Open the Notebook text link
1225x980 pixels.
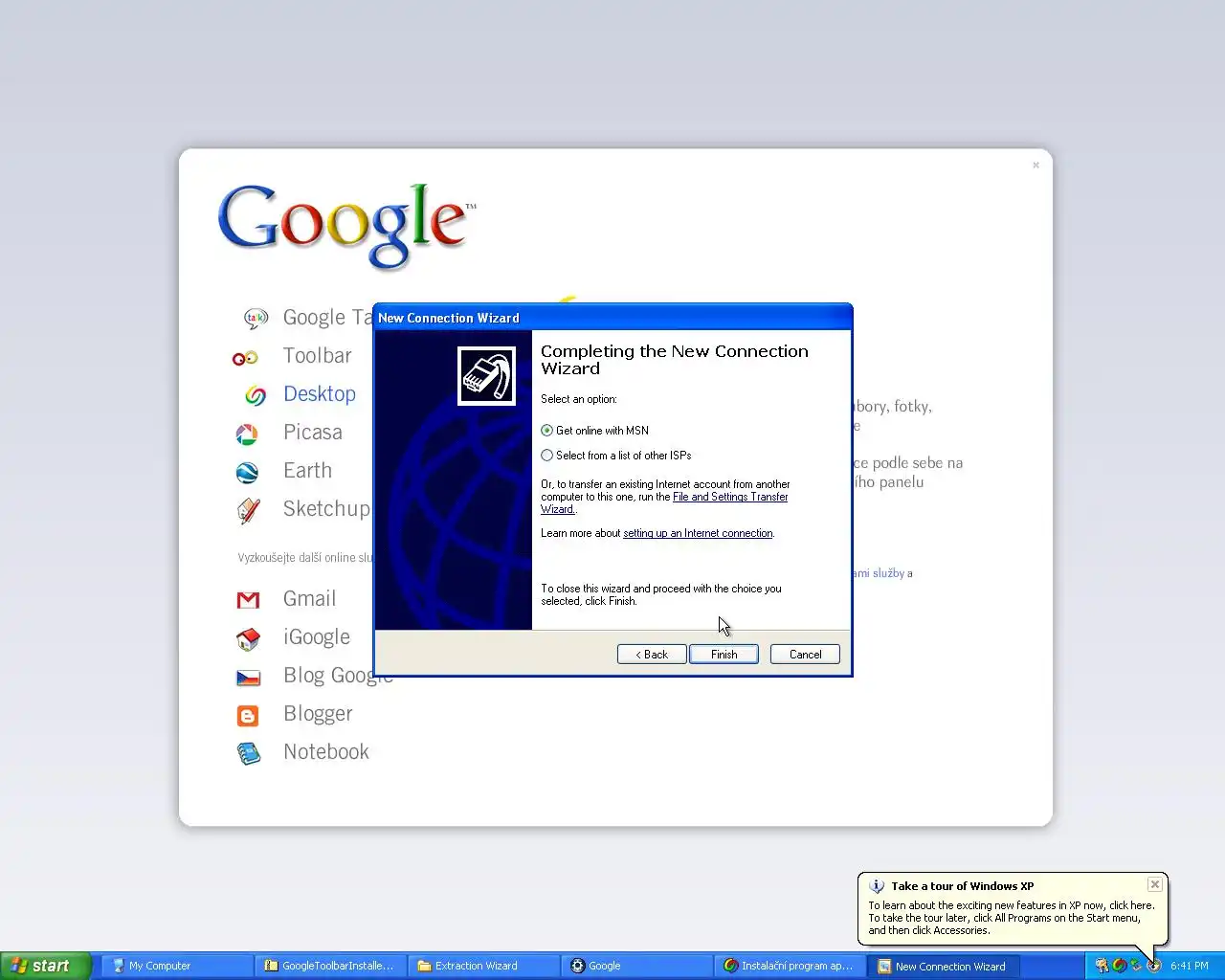pos(326,752)
